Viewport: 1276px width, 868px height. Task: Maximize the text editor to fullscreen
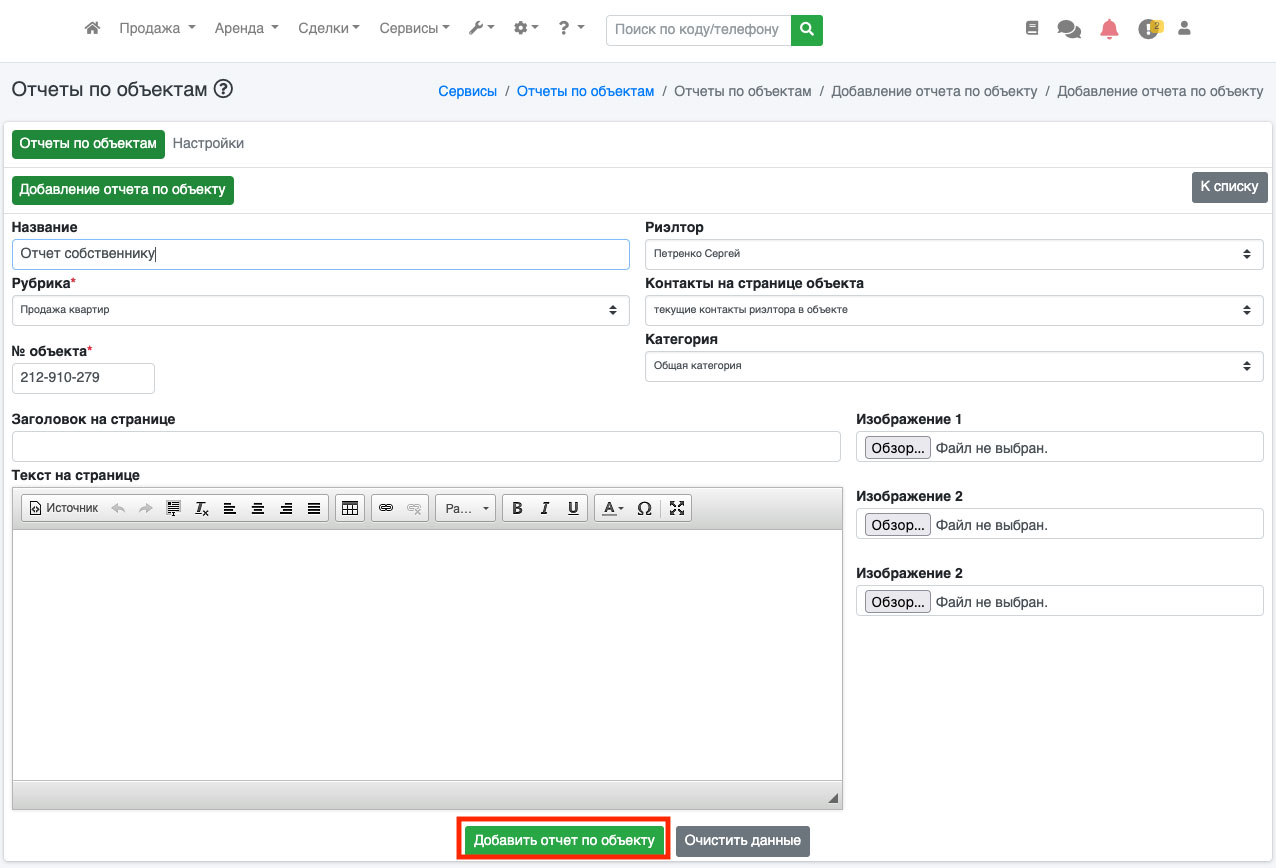(x=677, y=508)
